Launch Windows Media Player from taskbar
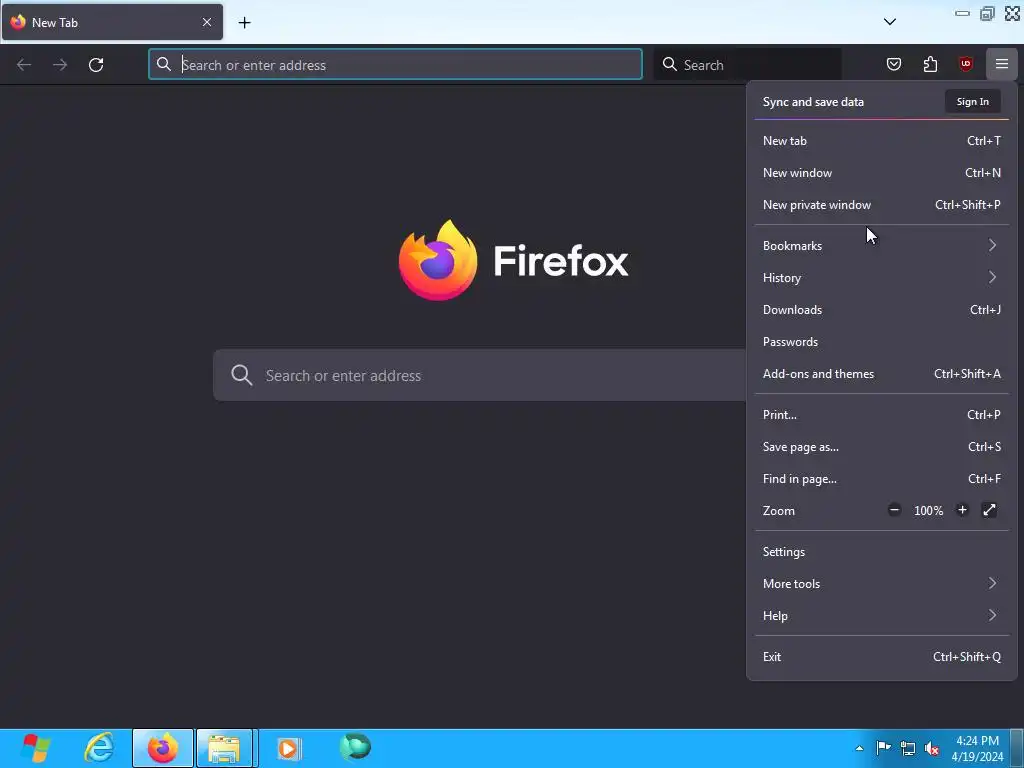 point(289,748)
